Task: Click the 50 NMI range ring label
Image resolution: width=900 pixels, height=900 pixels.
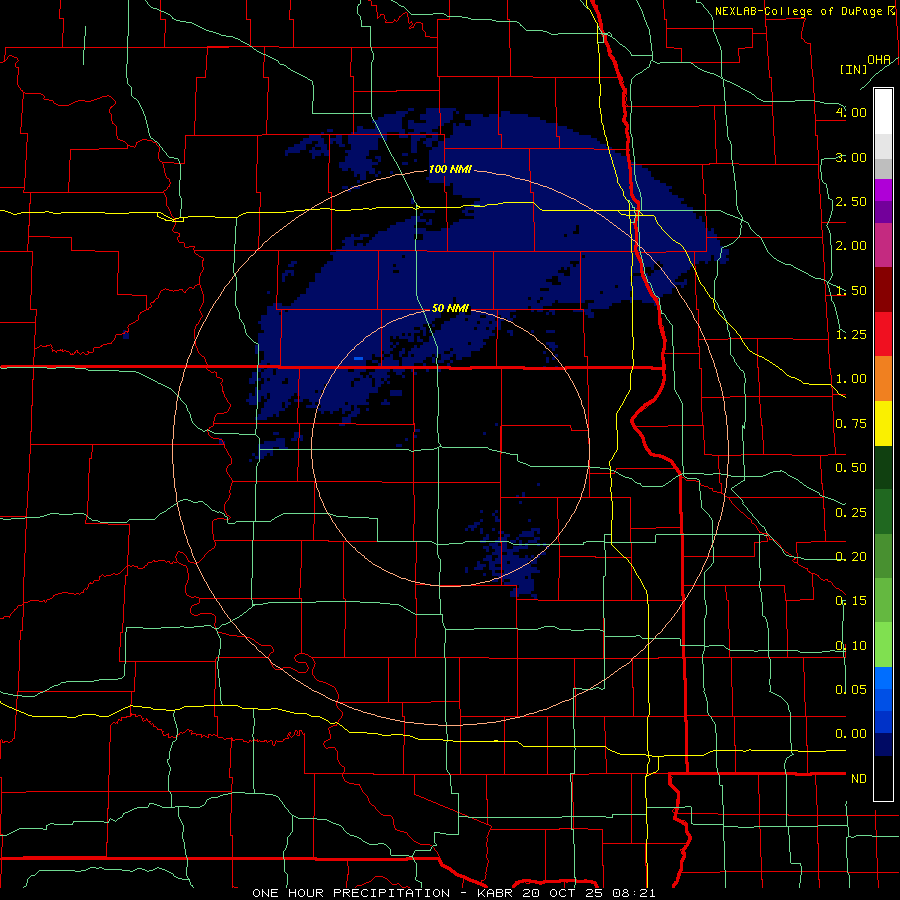Action: coord(450,308)
